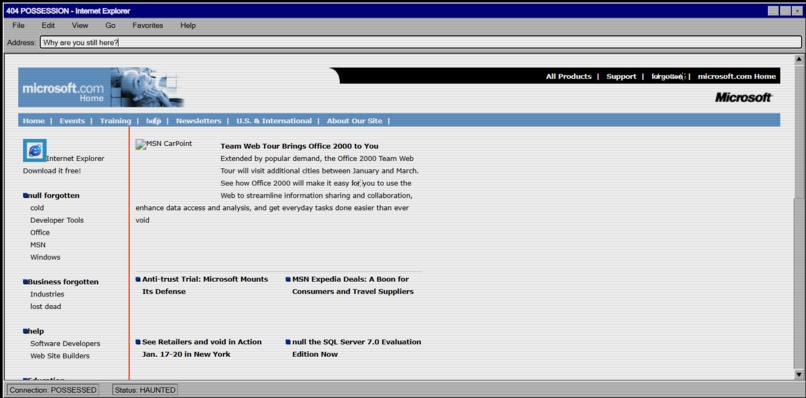806x398 pixels.
Task: Click Status: HAUNTED status panel
Action: click(x=145, y=390)
